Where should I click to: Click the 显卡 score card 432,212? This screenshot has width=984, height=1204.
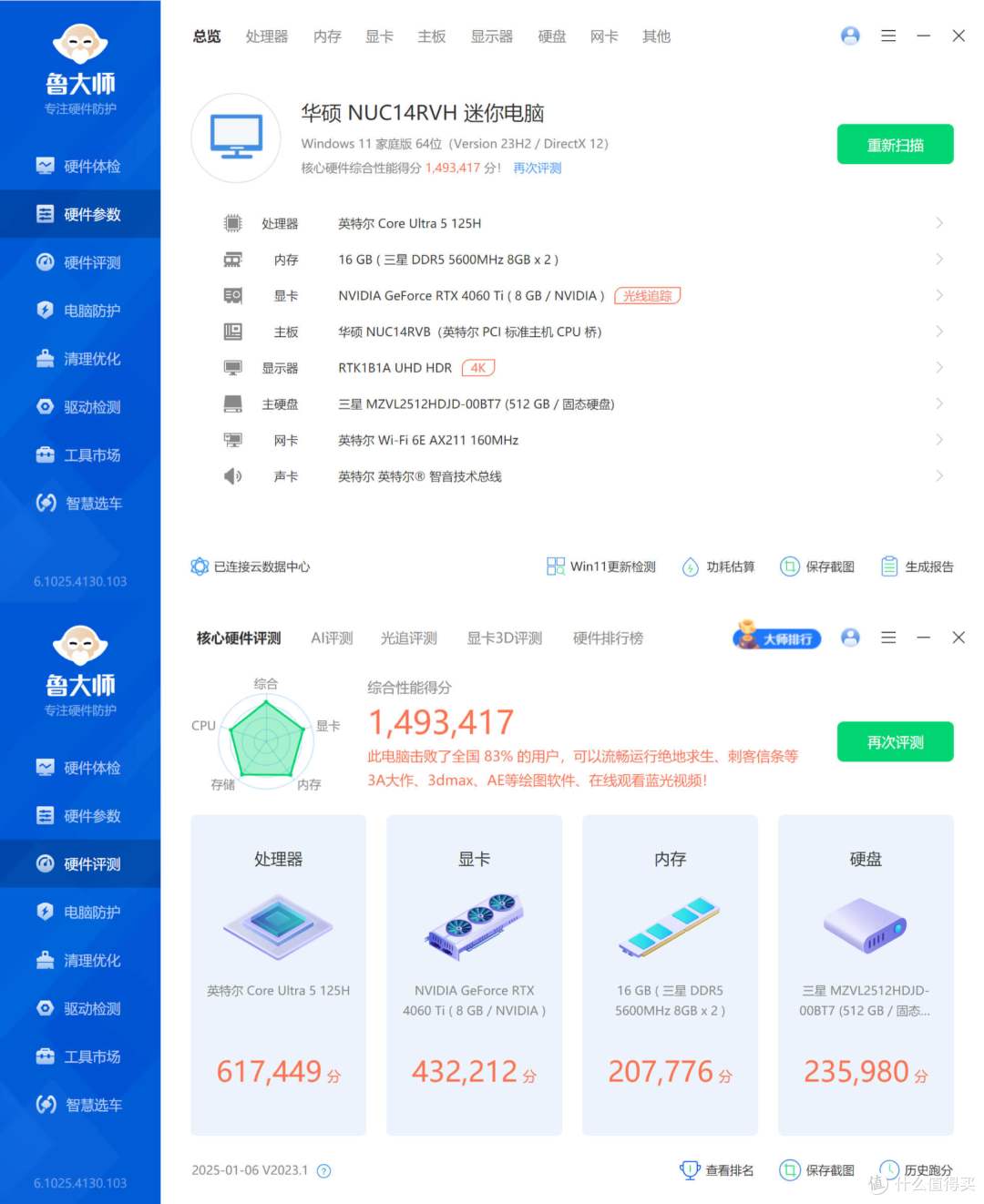[475, 975]
